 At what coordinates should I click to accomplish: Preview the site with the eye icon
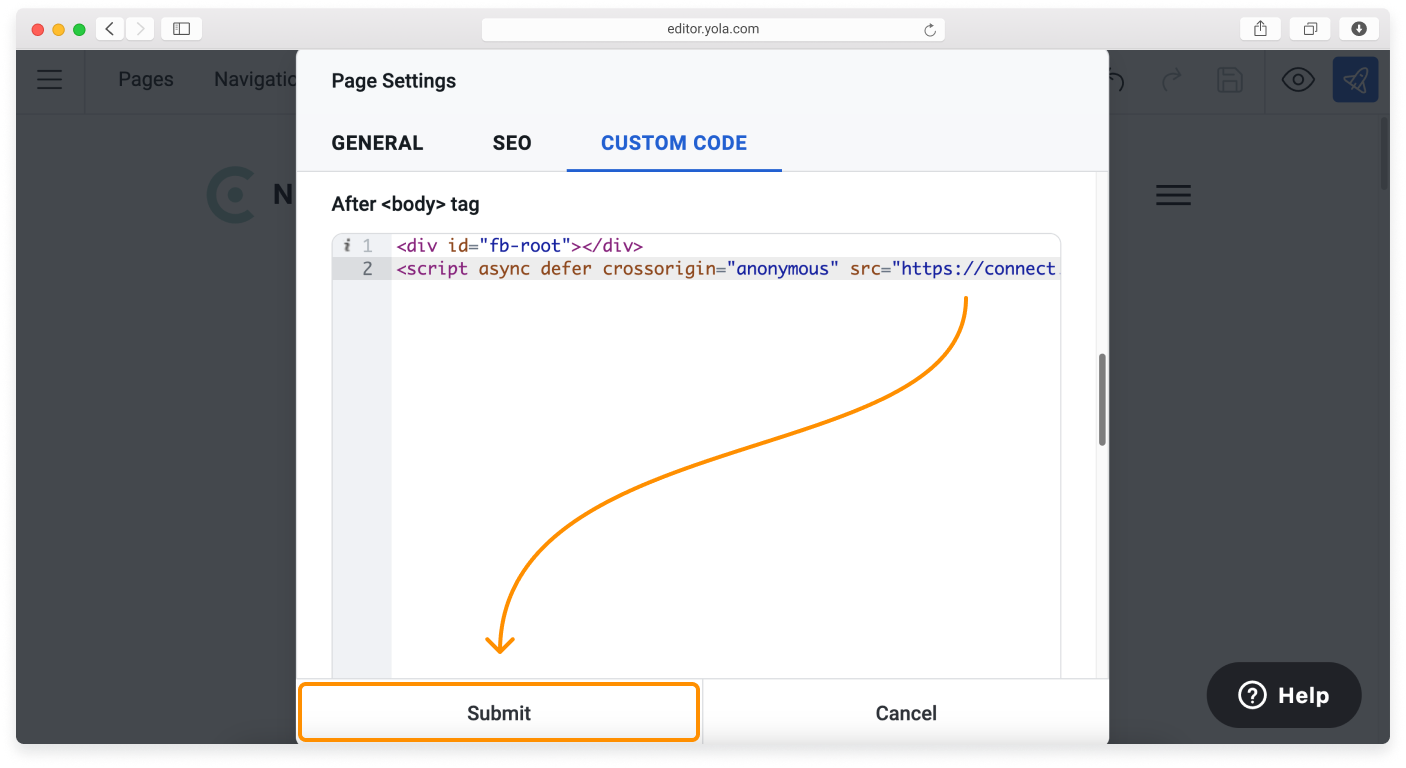pos(1298,79)
